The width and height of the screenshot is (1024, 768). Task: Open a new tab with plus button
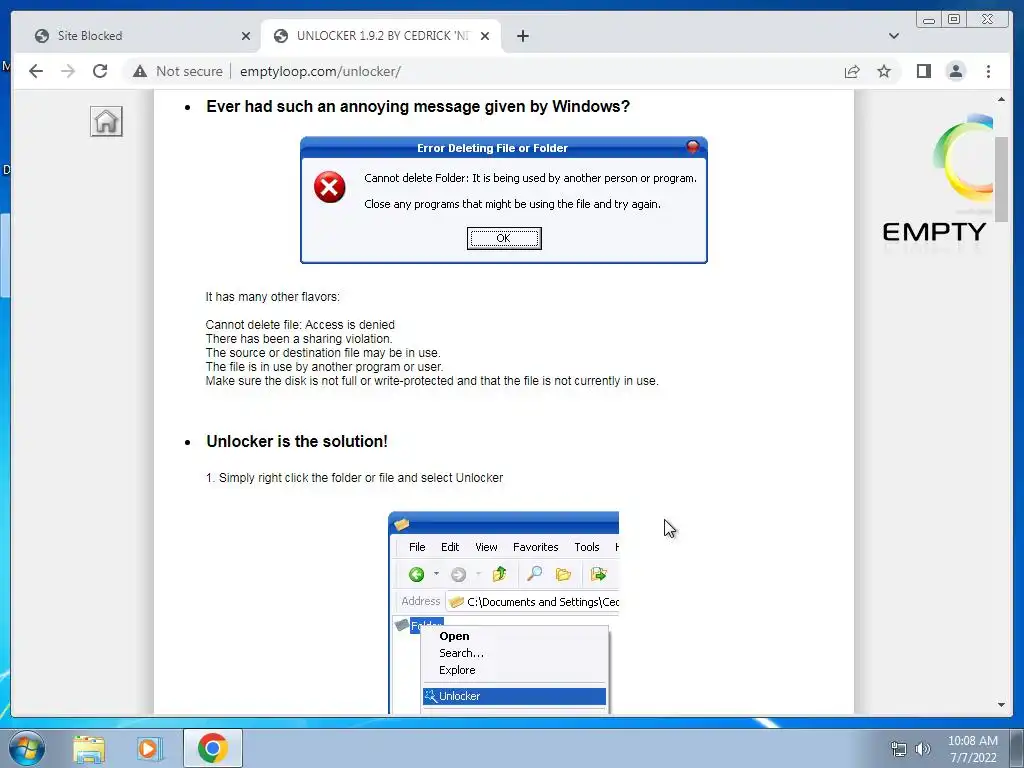pyautogui.click(x=522, y=36)
